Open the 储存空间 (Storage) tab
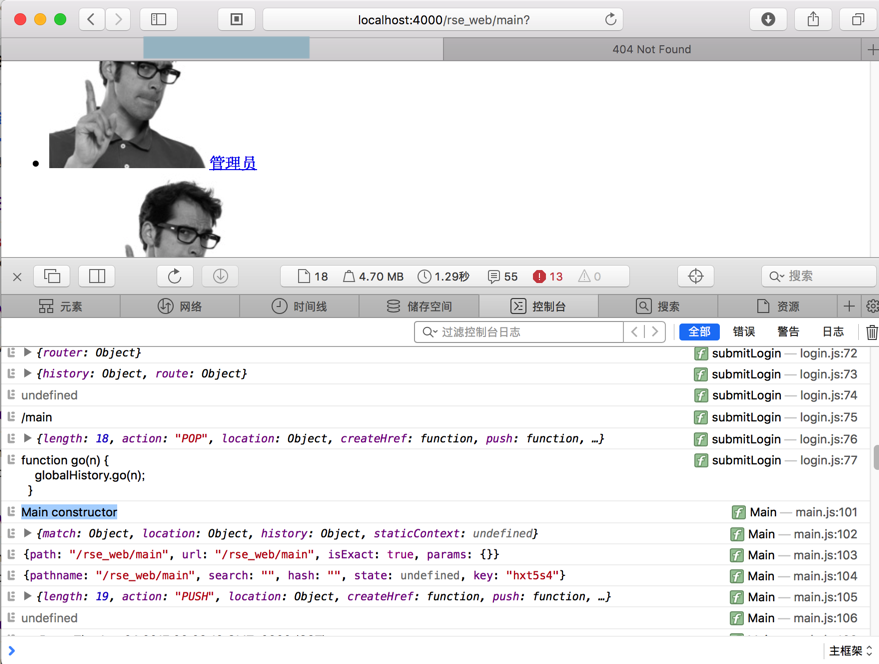The width and height of the screenshot is (879, 664). pyautogui.click(x=419, y=306)
